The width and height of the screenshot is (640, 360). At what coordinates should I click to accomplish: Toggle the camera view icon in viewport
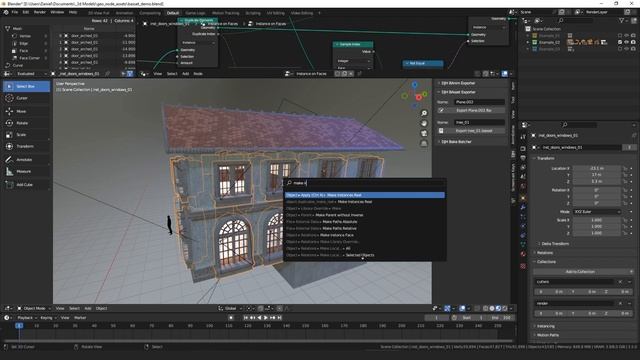[x=424, y=133]
